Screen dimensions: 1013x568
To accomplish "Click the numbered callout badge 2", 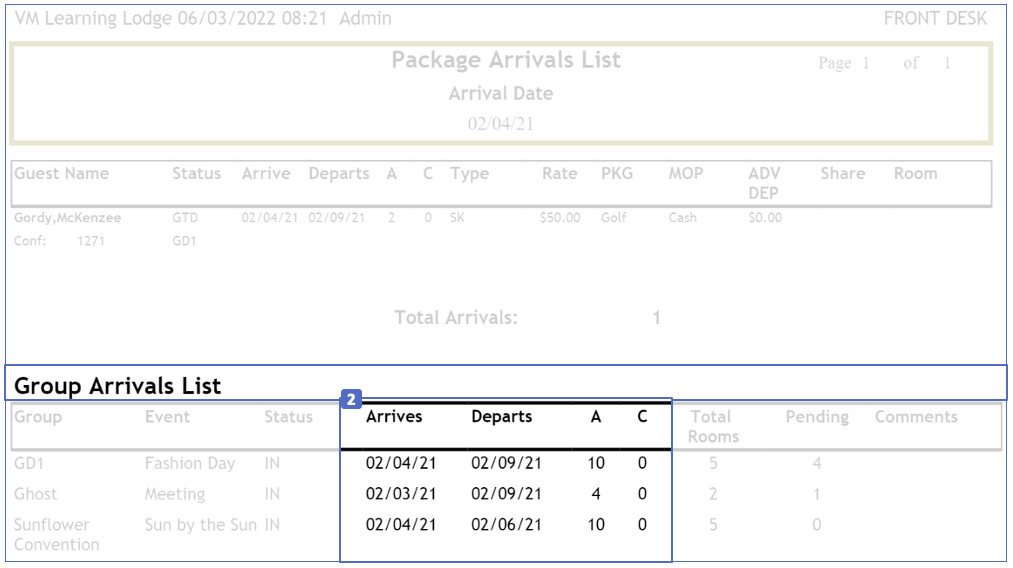I will (x=351, y=400).
